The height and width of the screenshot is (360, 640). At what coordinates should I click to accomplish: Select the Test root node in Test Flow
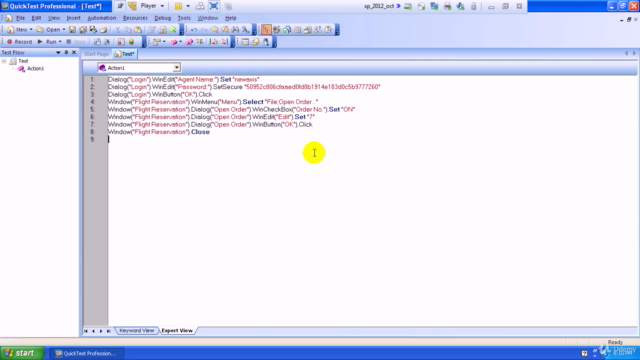[x=23, y=61]
